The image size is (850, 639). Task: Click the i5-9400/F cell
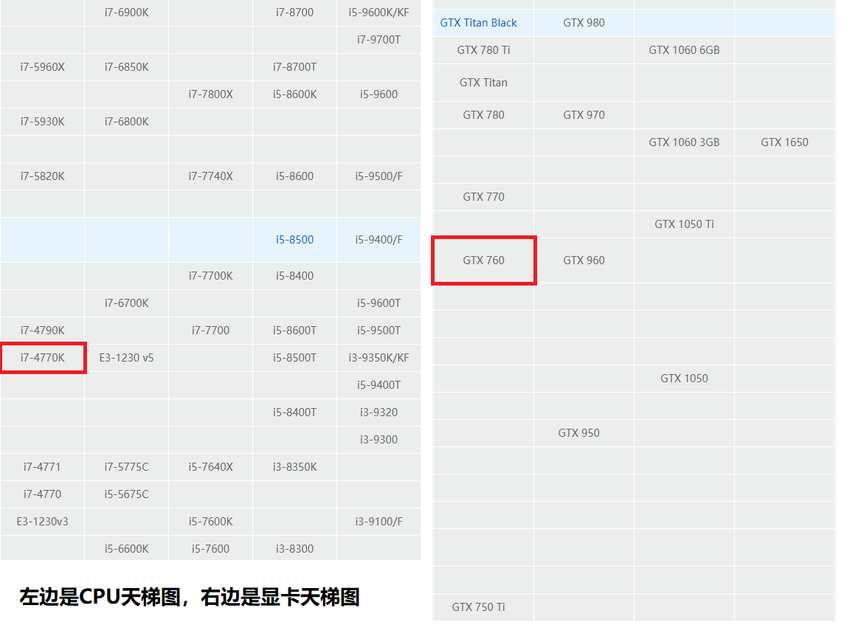click(x=379, y=240)
